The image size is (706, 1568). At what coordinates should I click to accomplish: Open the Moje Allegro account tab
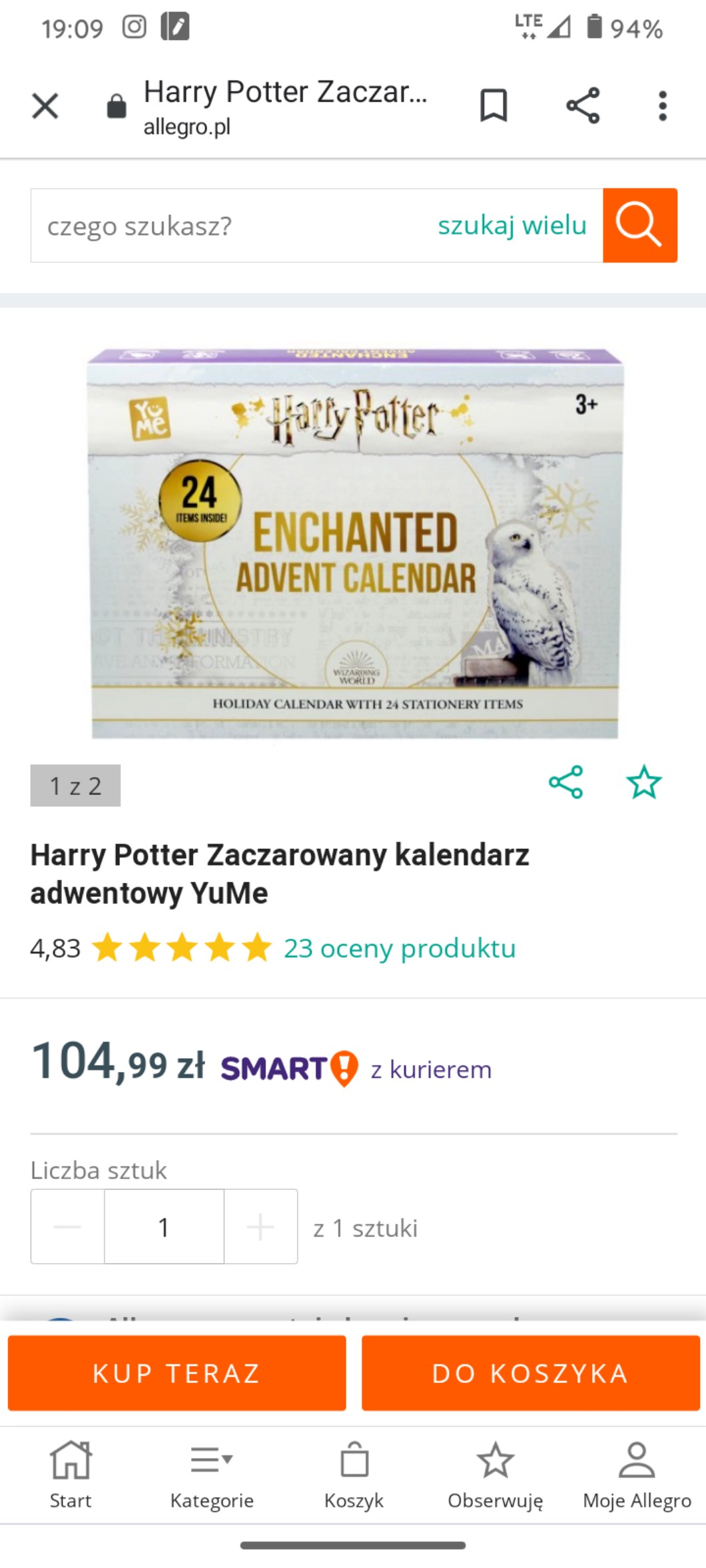(x=637, y=1475)
